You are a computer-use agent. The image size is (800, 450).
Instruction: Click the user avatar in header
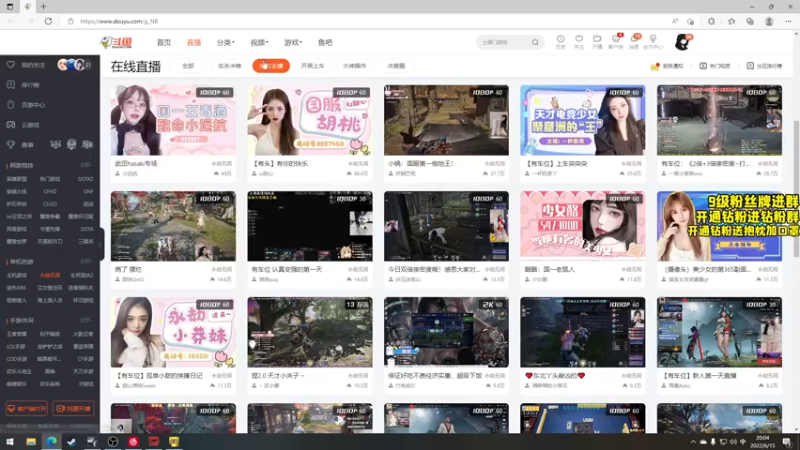pos(682,42)
